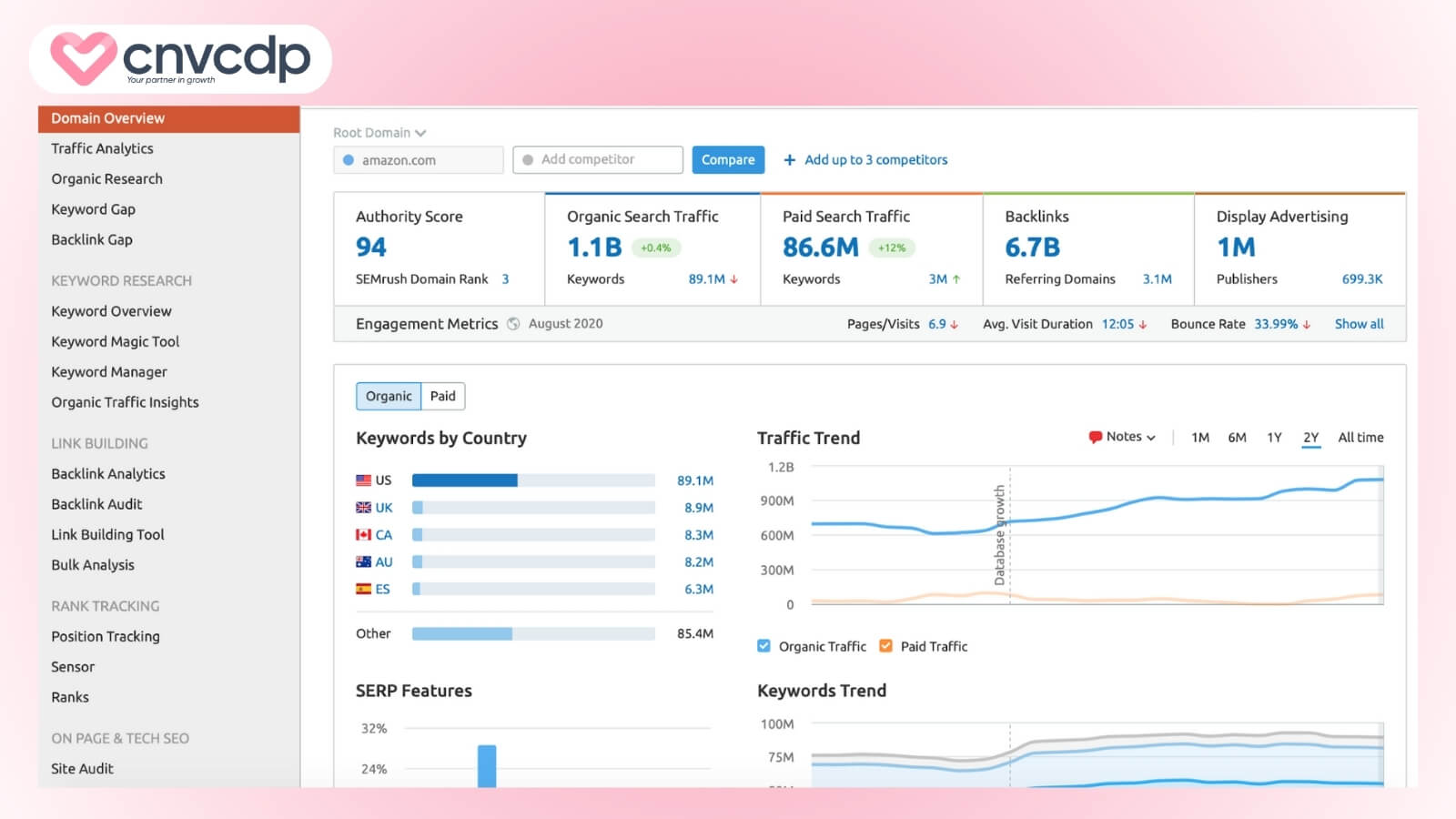Uncheck the Paid Traffic checkbox

tap(885, 646)
